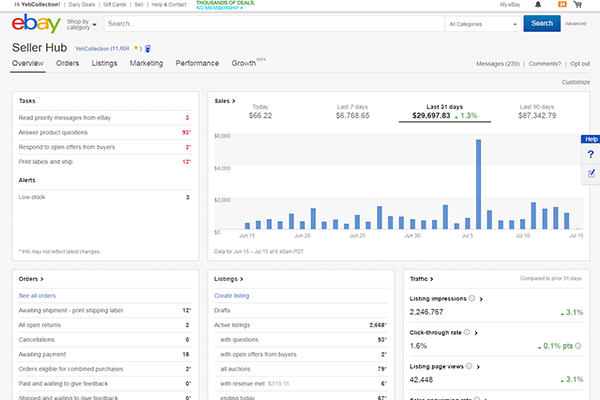Click the Customize link
Viewport: 600px width, 400px height.
point(576,82)
